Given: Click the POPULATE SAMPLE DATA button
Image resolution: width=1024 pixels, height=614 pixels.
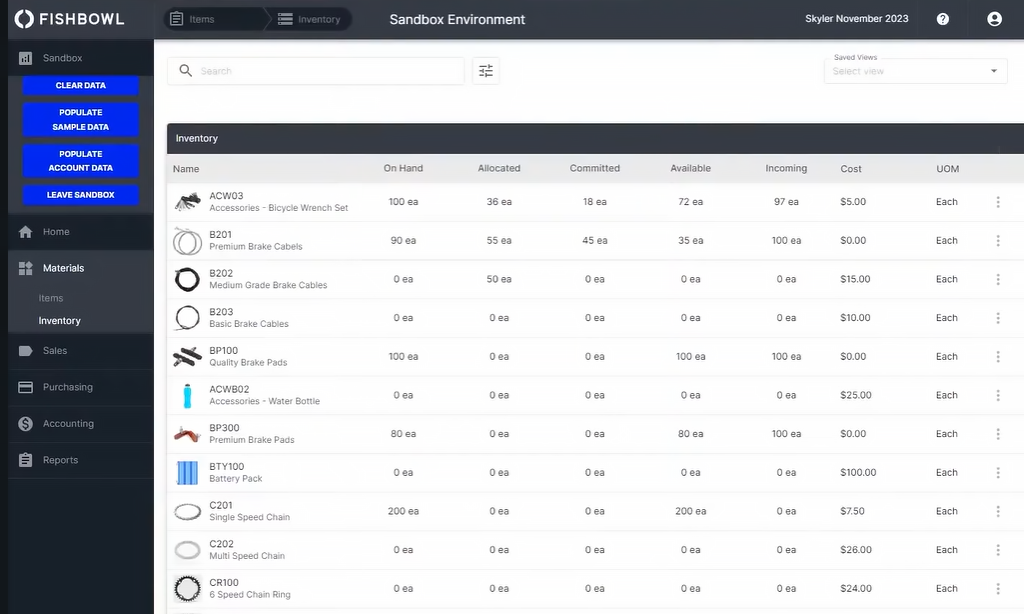Looking at the screenshot, I should click(x=80, y=120).
